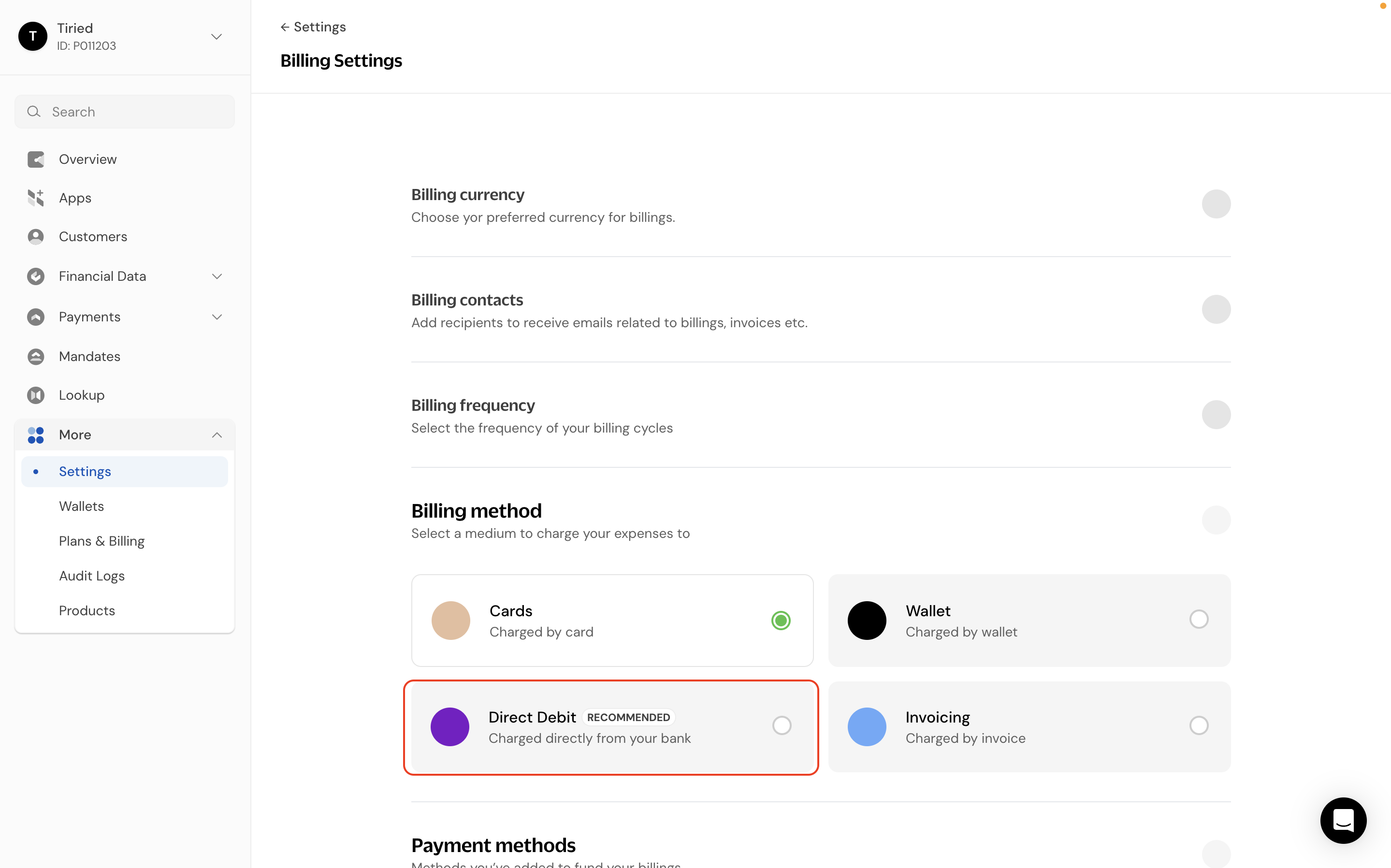Click the Mandates icon in sidebar
Viewport: 1391px width, 868px height.
point(36,357)
